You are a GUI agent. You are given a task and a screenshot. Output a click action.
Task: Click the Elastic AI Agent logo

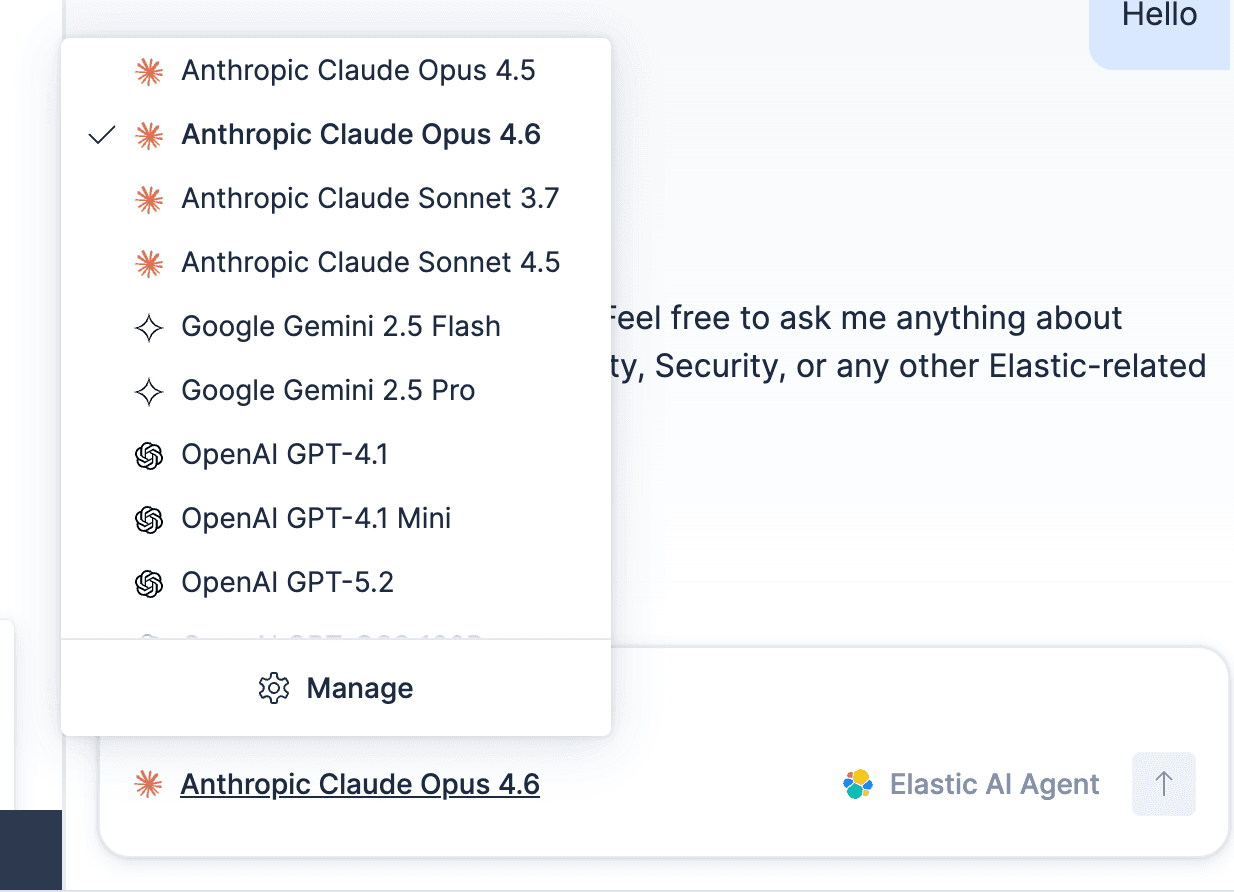858,784
